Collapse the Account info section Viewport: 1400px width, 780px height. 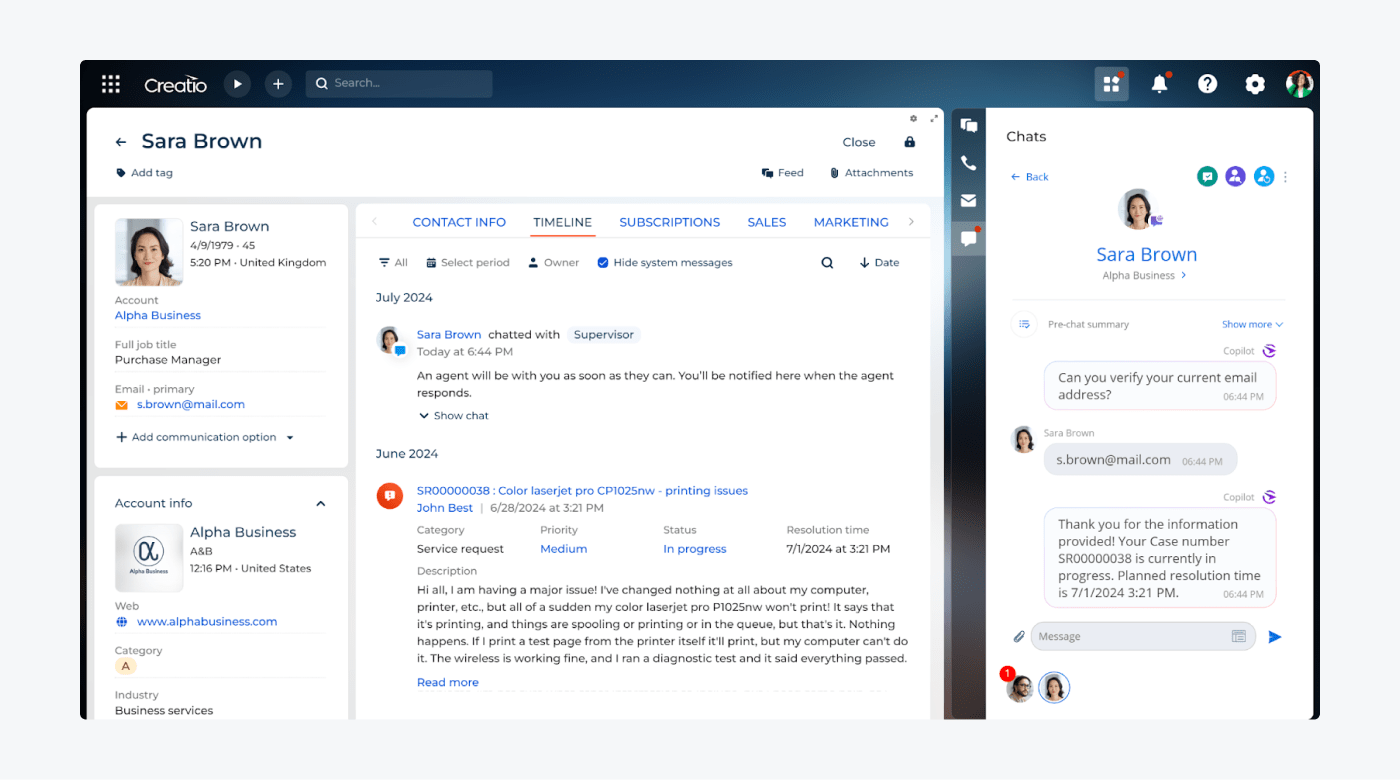[x=321, y=504]
